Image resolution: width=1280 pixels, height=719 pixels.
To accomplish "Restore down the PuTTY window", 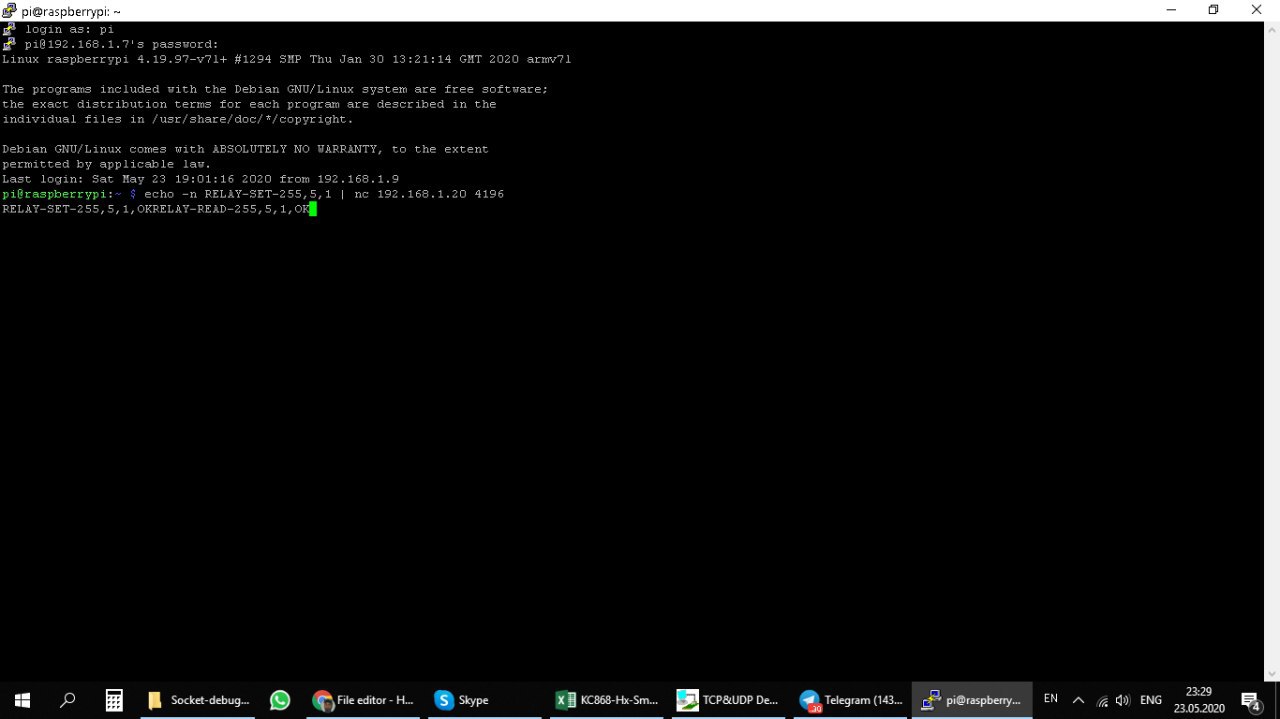I will (x=1214, y=9).
